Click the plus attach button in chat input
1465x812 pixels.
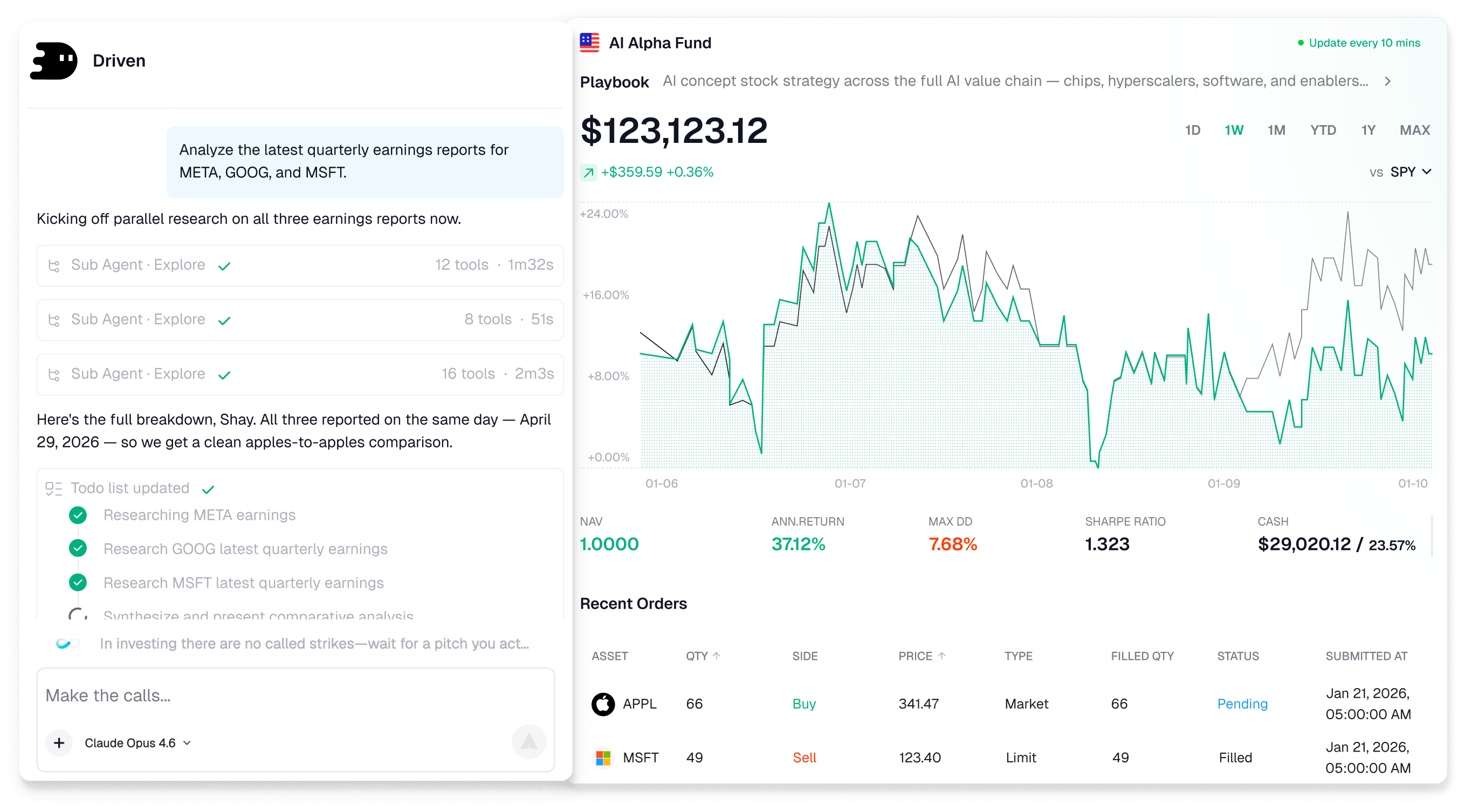coord(59,742)
